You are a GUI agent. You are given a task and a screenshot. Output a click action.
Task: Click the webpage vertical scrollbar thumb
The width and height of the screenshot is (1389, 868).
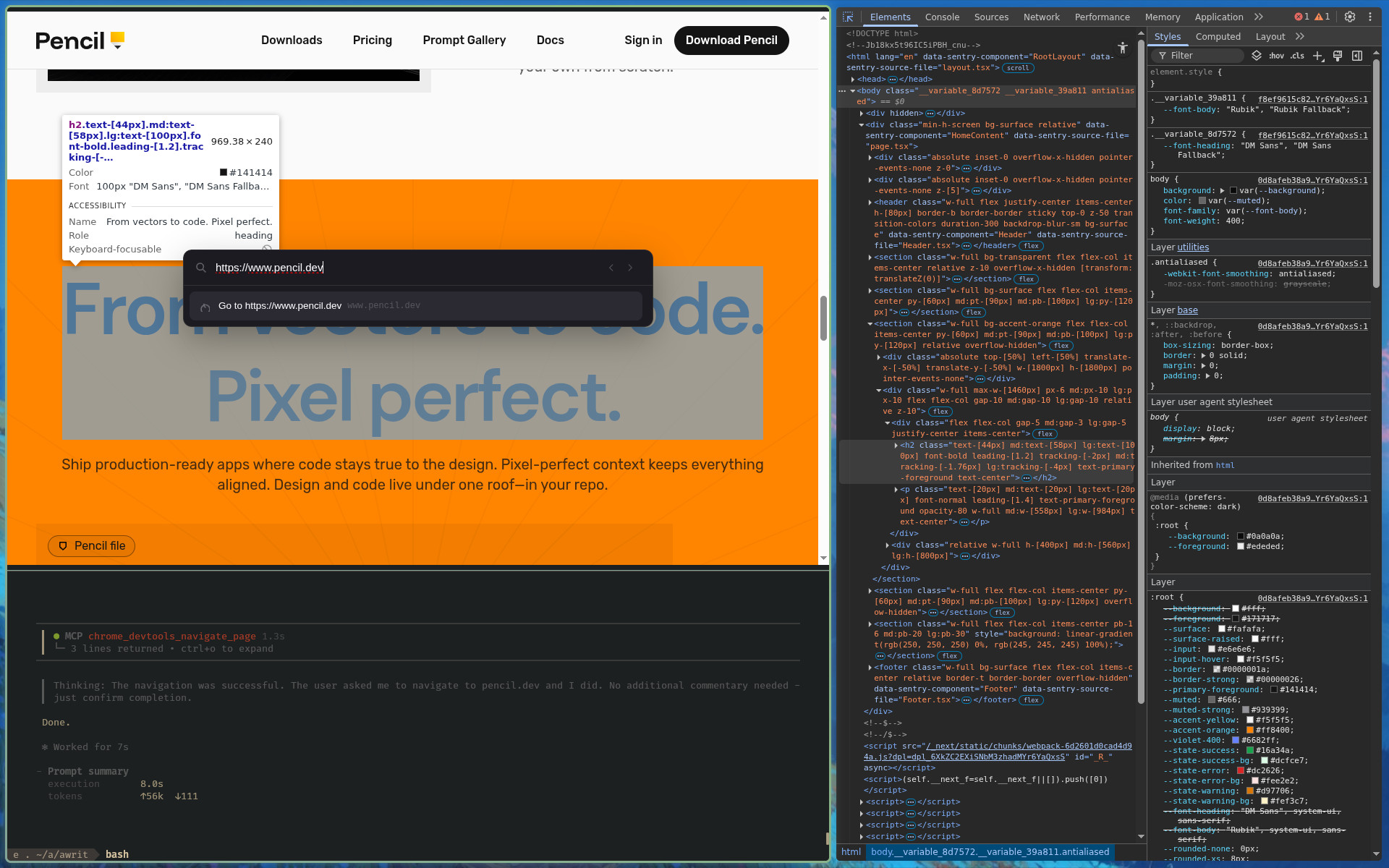pyautogui.click(x=823, y=318)
